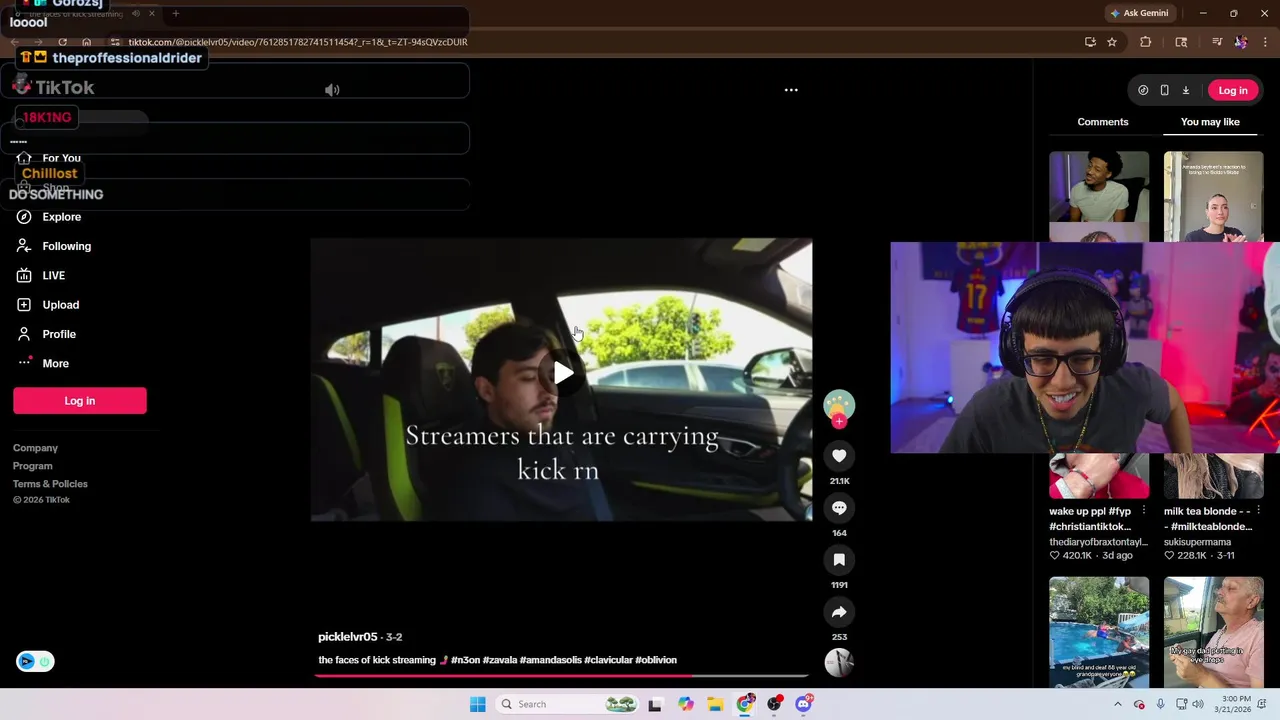Open the LIVE section

pyautogui.click(x=53, y=275)
